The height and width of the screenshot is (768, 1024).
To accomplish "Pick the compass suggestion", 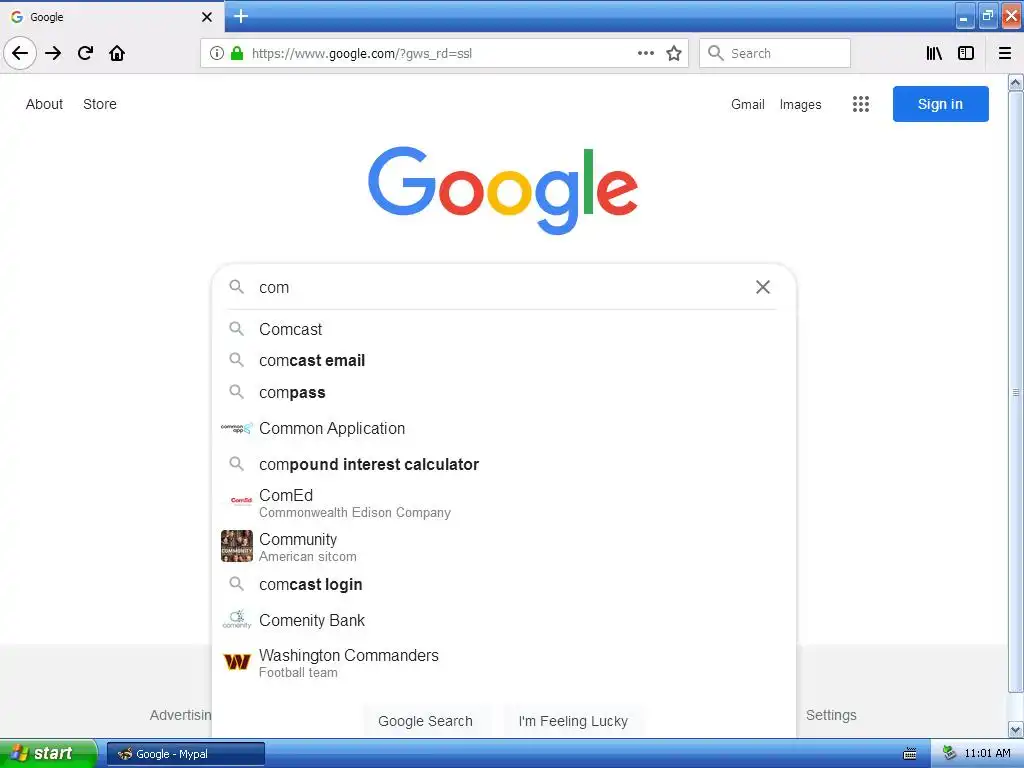I will tap(504, 392).
